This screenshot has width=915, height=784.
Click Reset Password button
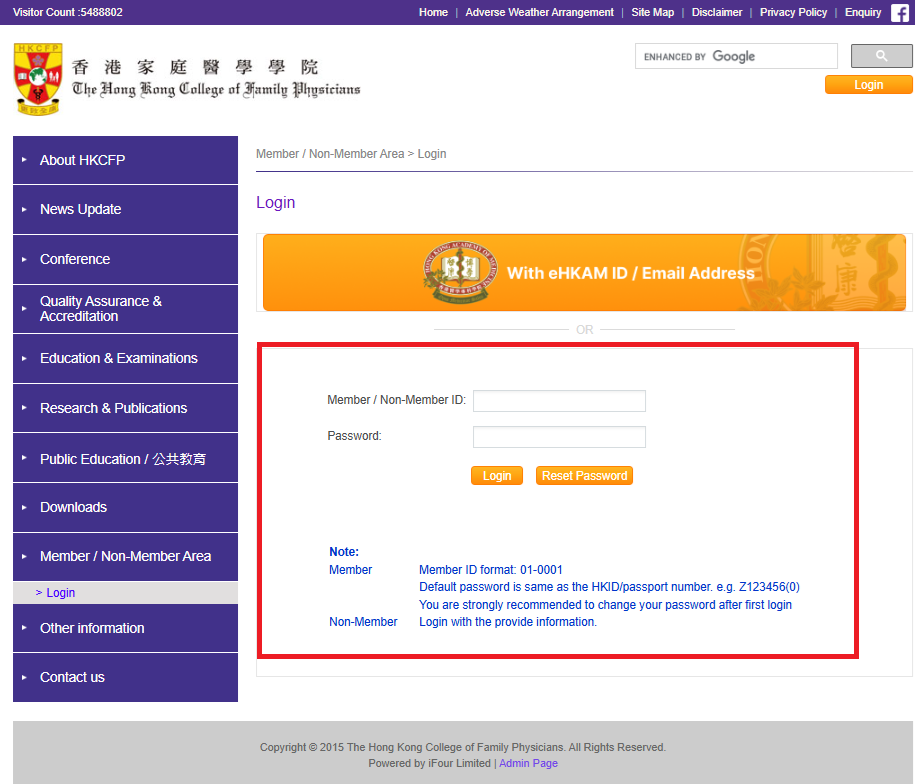[x=584, y=475]
